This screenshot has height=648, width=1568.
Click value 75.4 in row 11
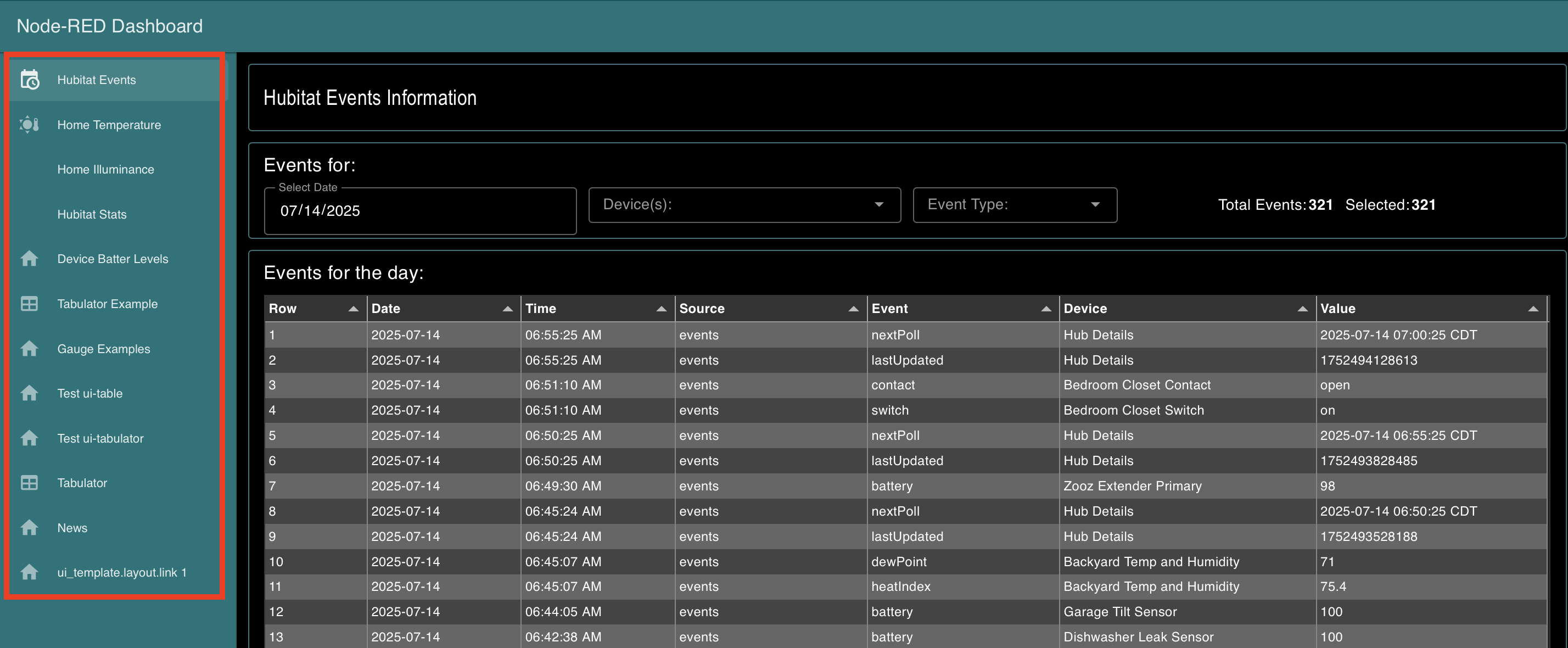coord(1431,586)
